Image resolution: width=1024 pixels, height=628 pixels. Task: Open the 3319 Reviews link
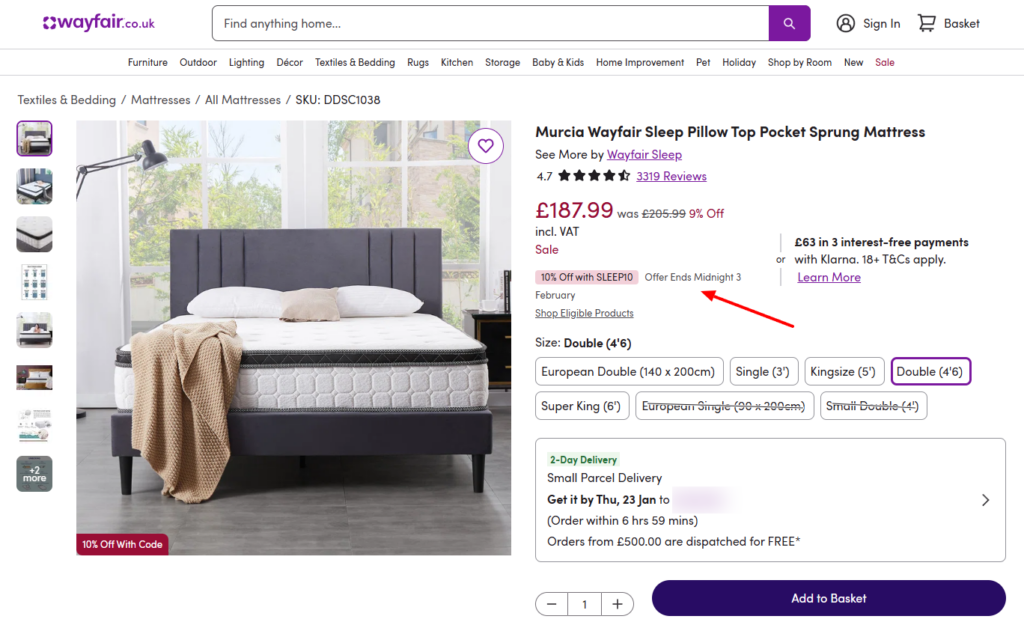[x=671, y=175]
